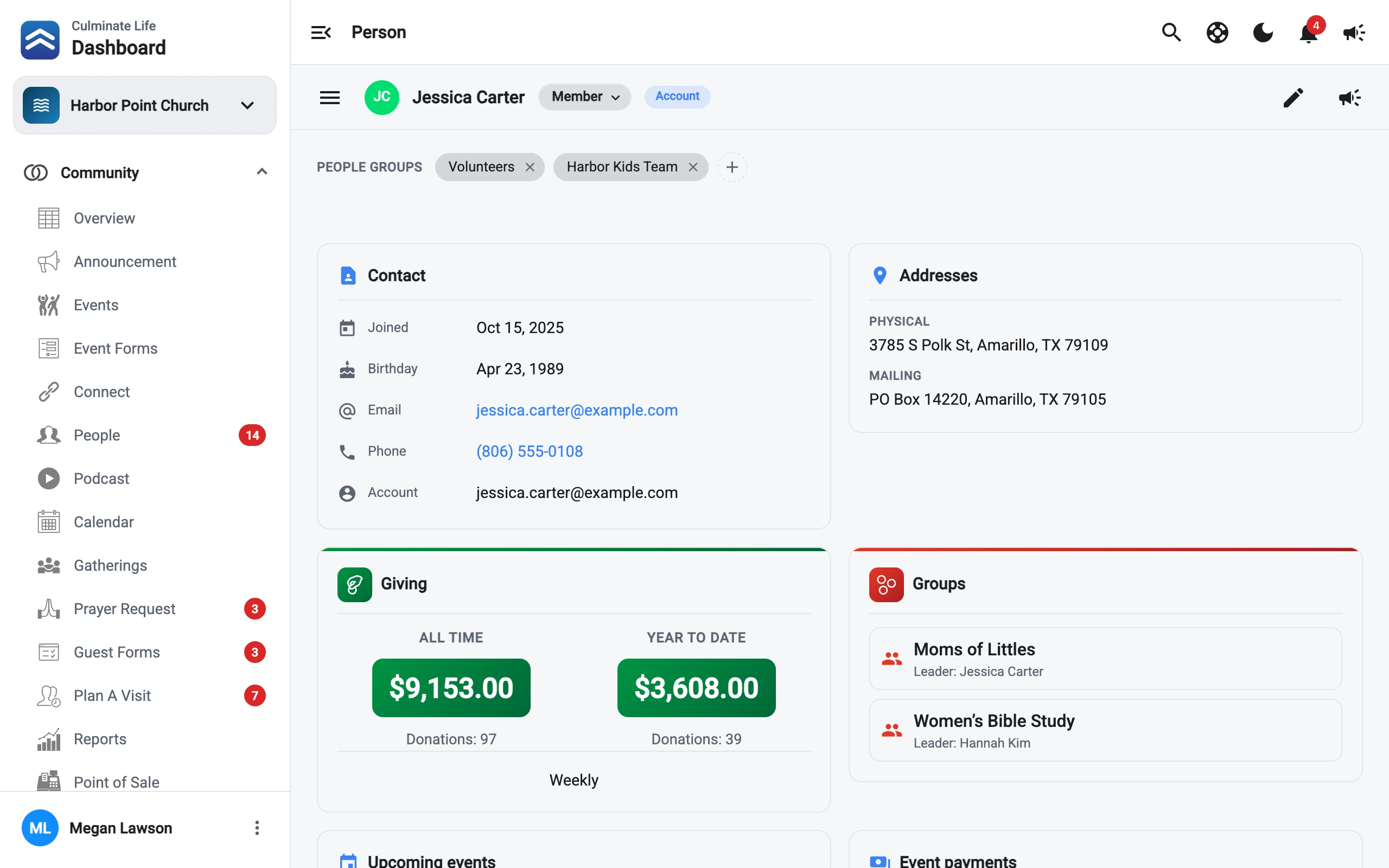This screenshot has height=868, width=1389.
Task: Click all time giving $9,153.00
Action: pyautogui.click(x=451, y=688)
